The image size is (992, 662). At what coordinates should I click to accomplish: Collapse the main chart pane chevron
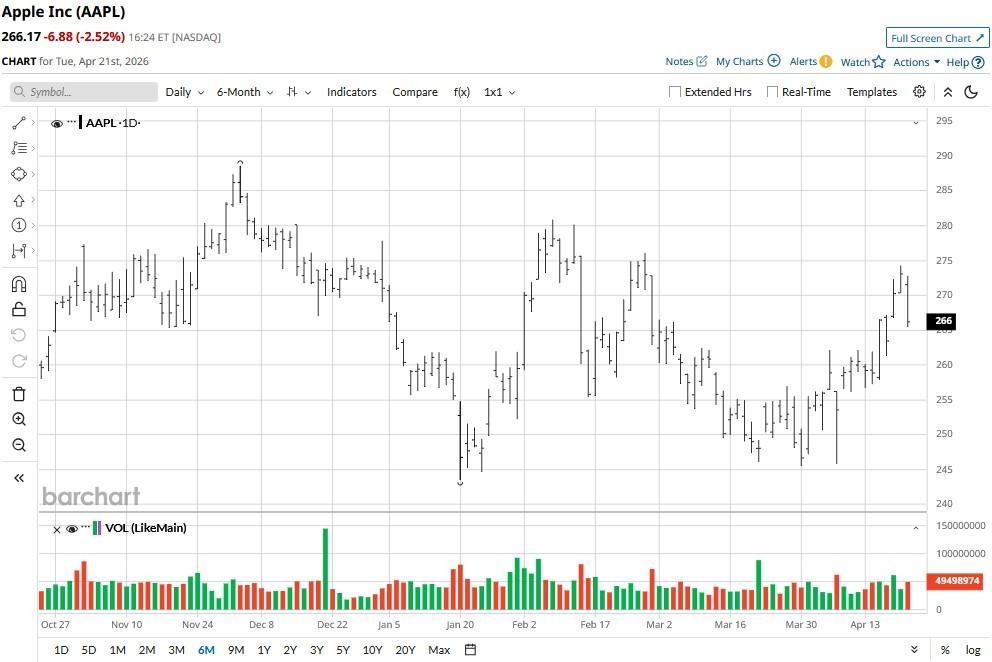(x=915, y=123)
